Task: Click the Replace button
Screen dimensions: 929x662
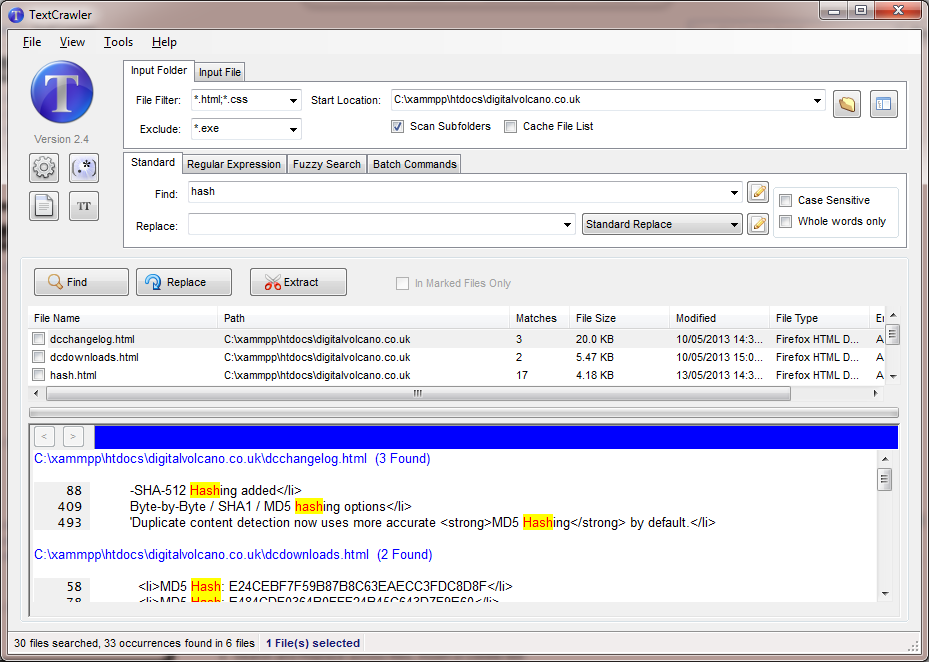Action: 184,283
